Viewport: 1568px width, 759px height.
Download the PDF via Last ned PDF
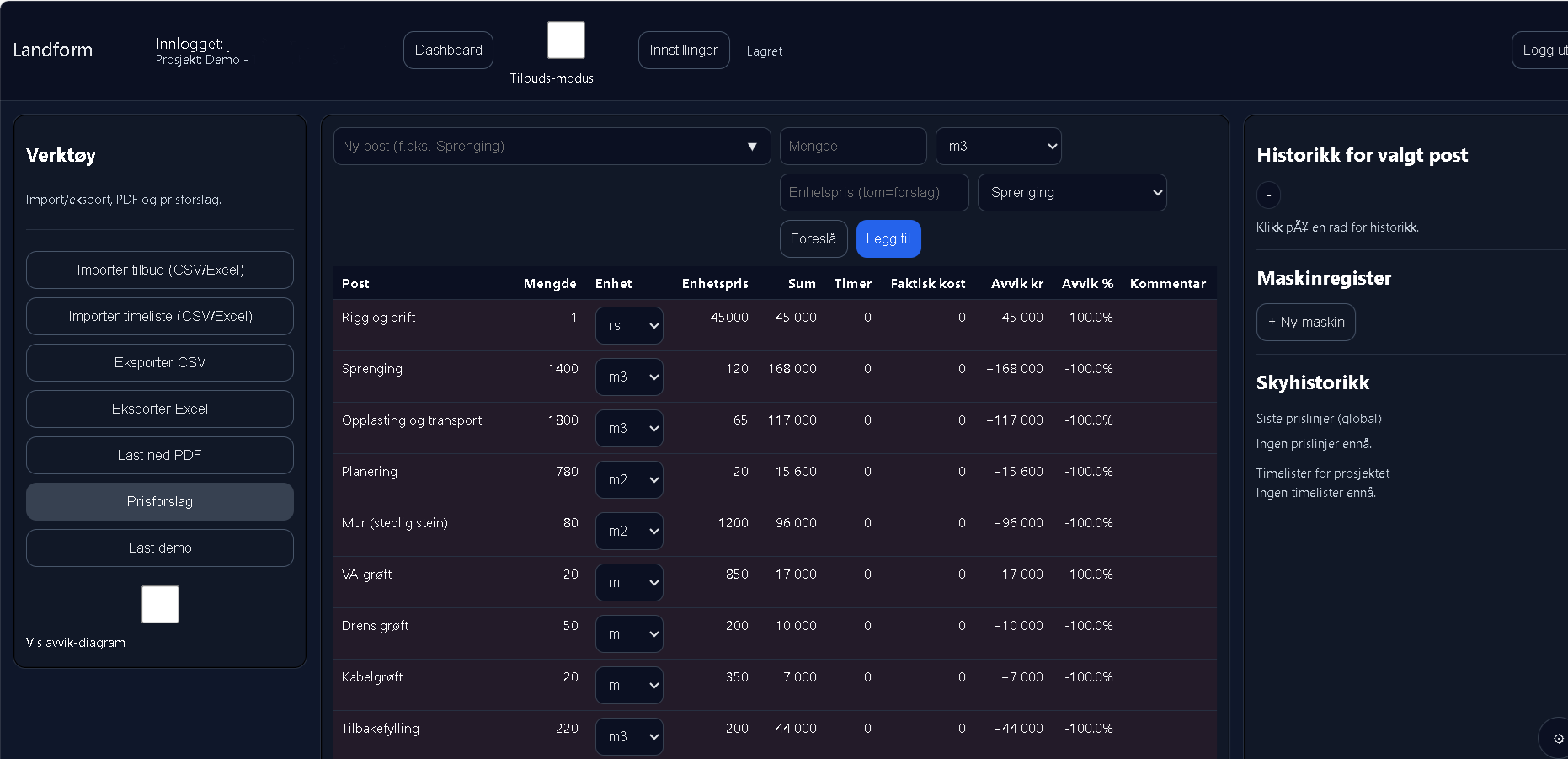coord(160,456)
